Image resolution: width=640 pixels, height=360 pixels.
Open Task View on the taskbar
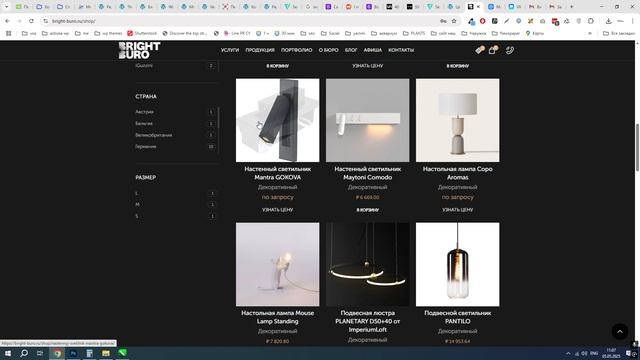point(40,353)
